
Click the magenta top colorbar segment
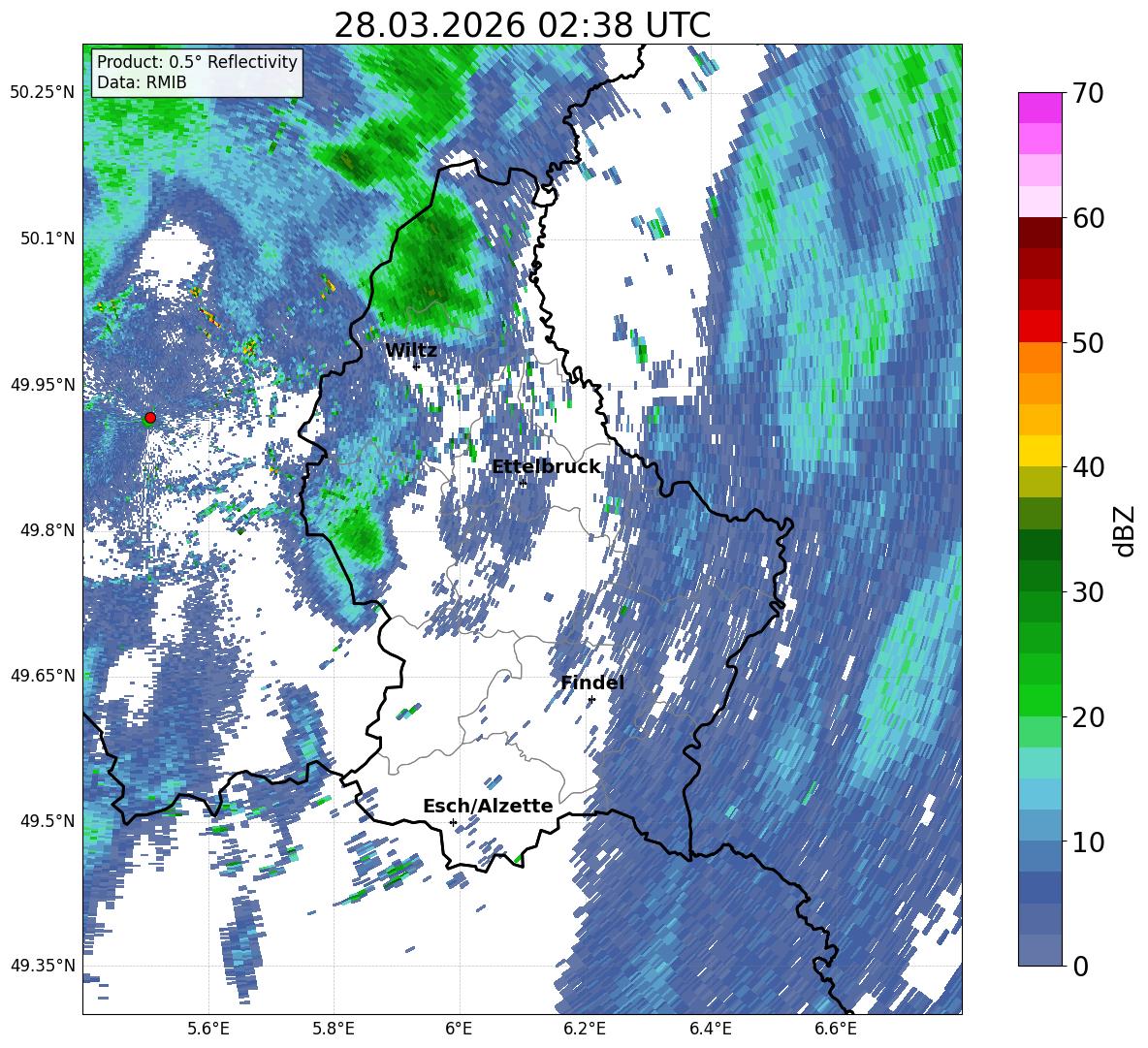point(1039,109)
